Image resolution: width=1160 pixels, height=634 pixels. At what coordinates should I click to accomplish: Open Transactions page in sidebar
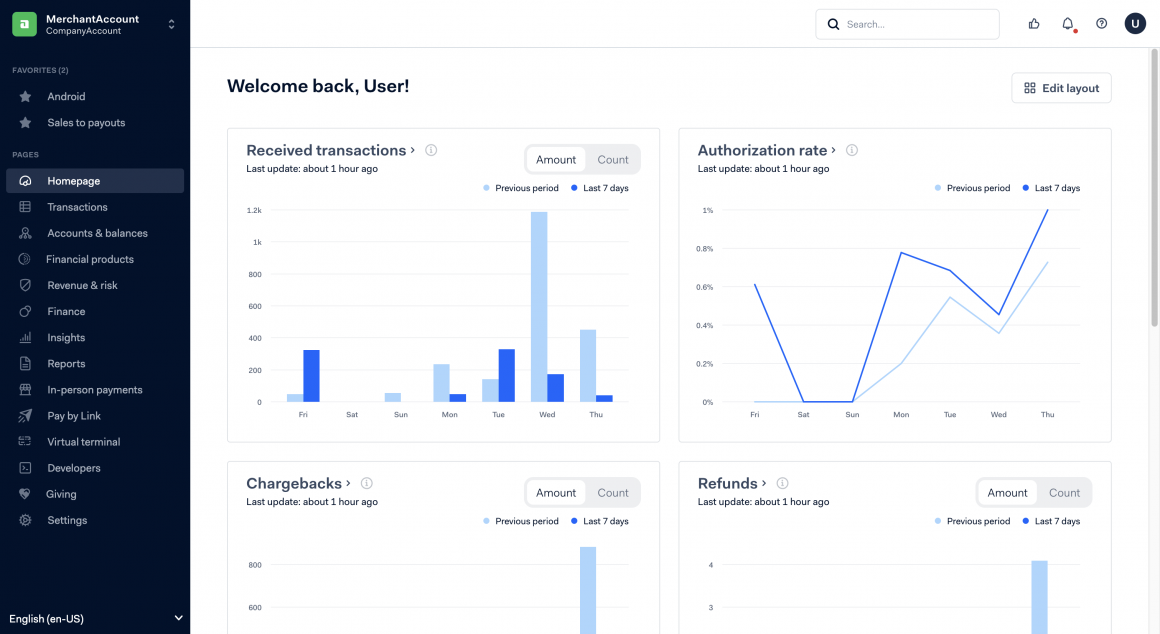click(x=77, y=207)
